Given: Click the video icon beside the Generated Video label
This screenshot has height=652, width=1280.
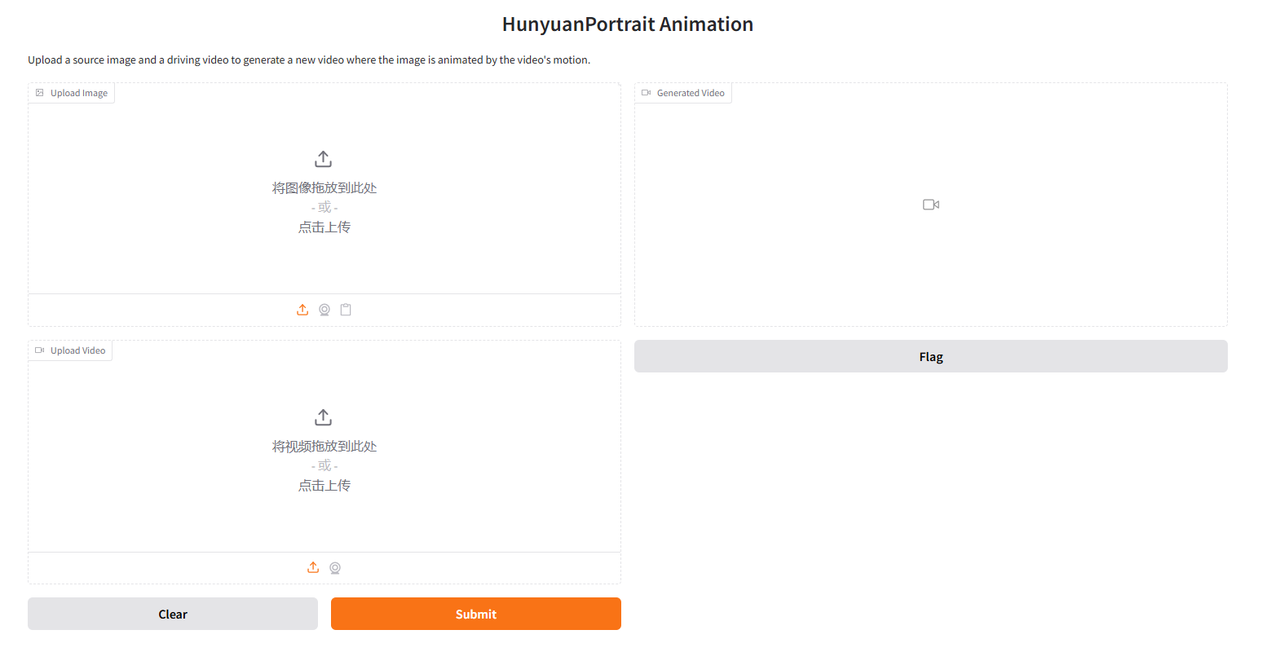Looking at the screenshot, I should [x=646, y=93].
